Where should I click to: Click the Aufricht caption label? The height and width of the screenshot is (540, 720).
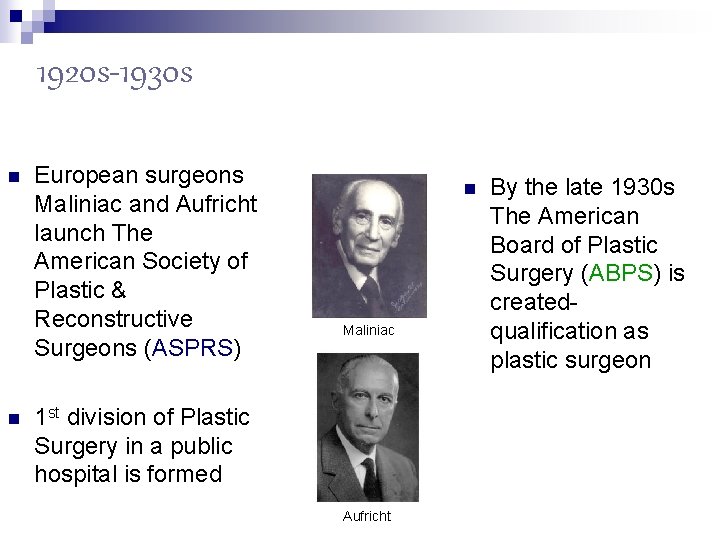click(366, 516)
